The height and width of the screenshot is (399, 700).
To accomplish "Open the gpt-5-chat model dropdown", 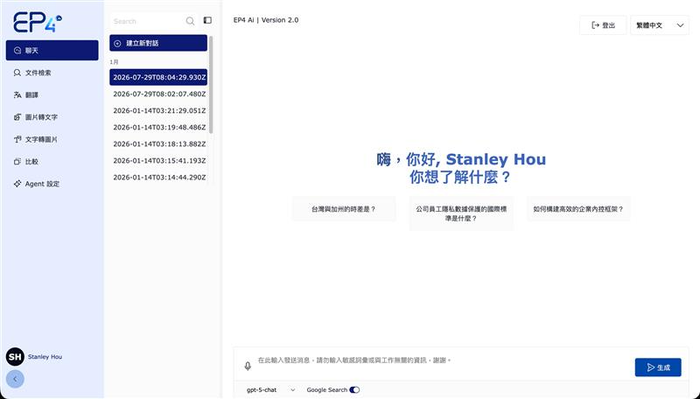I will click(x=271, y=390).
